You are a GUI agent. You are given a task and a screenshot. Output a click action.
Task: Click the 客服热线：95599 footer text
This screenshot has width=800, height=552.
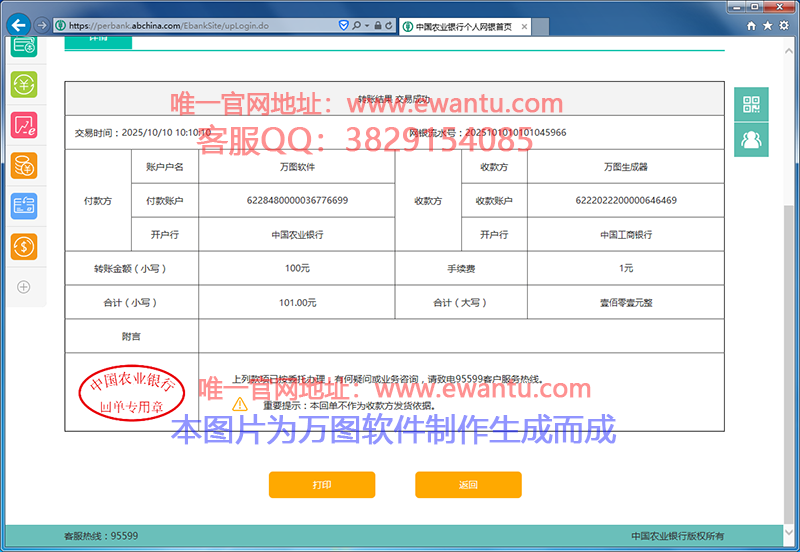[101, 536]
